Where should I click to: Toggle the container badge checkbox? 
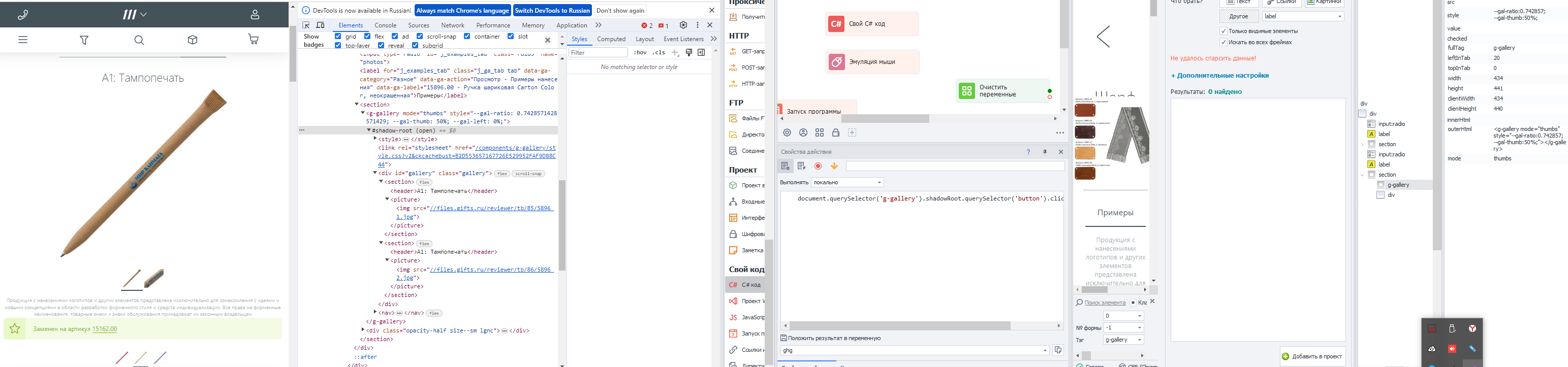pyautogui.click(x=467, y=37)
